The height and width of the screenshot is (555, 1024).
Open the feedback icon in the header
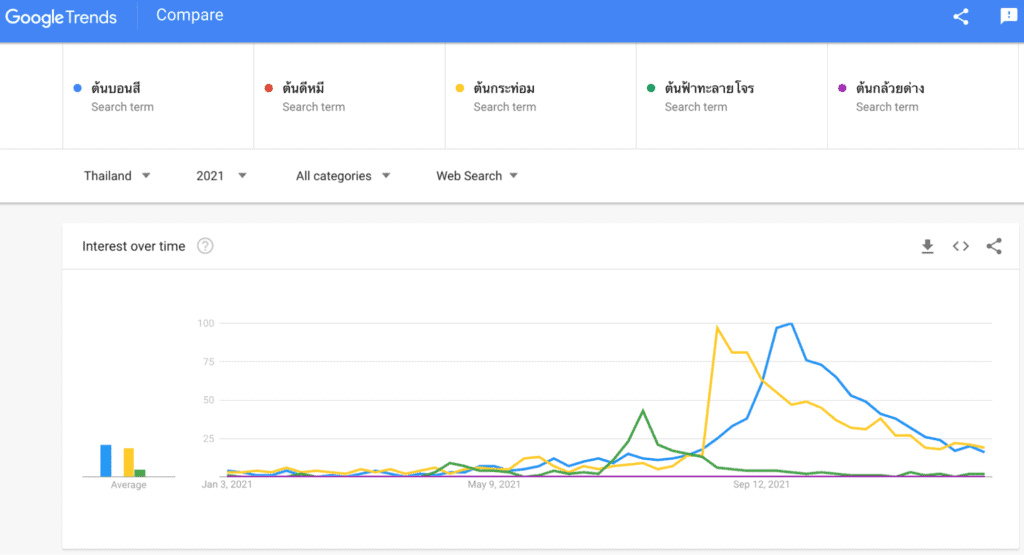[x=1009, y=16]
